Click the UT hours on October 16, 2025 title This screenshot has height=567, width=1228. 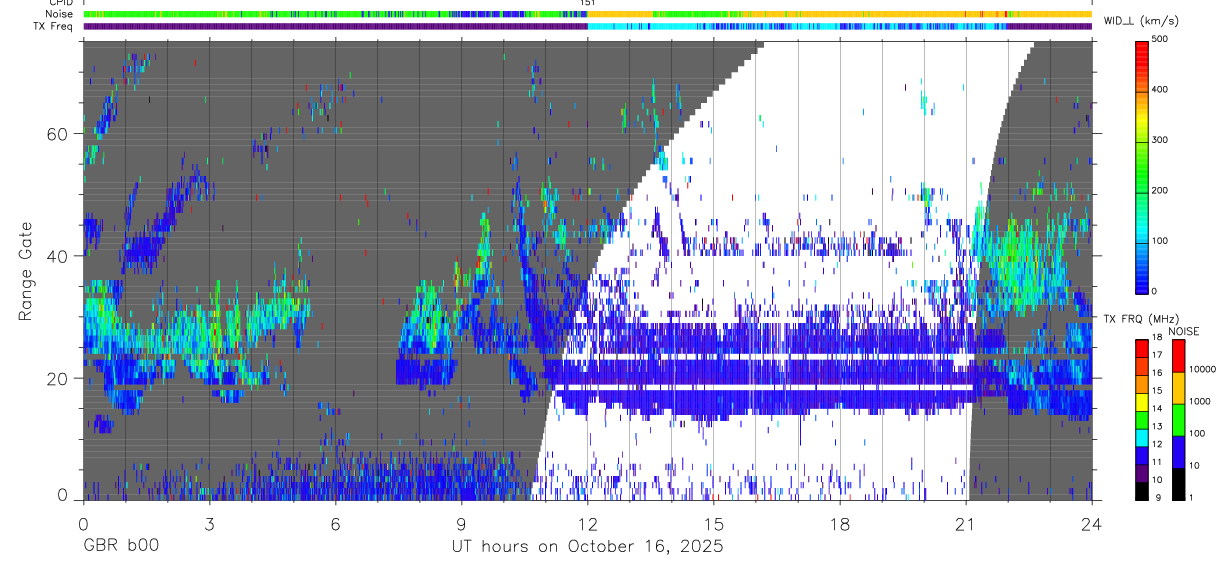point(588,547)
